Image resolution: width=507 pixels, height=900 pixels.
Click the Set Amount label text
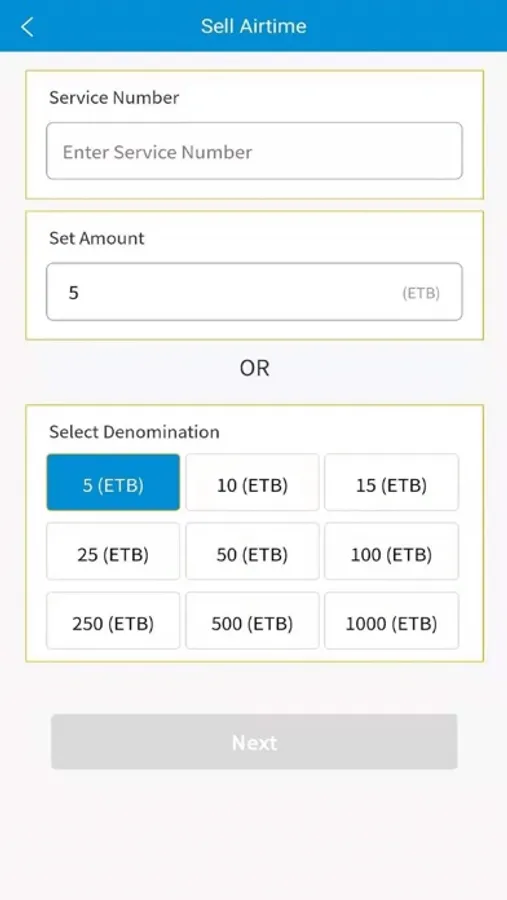97,238
